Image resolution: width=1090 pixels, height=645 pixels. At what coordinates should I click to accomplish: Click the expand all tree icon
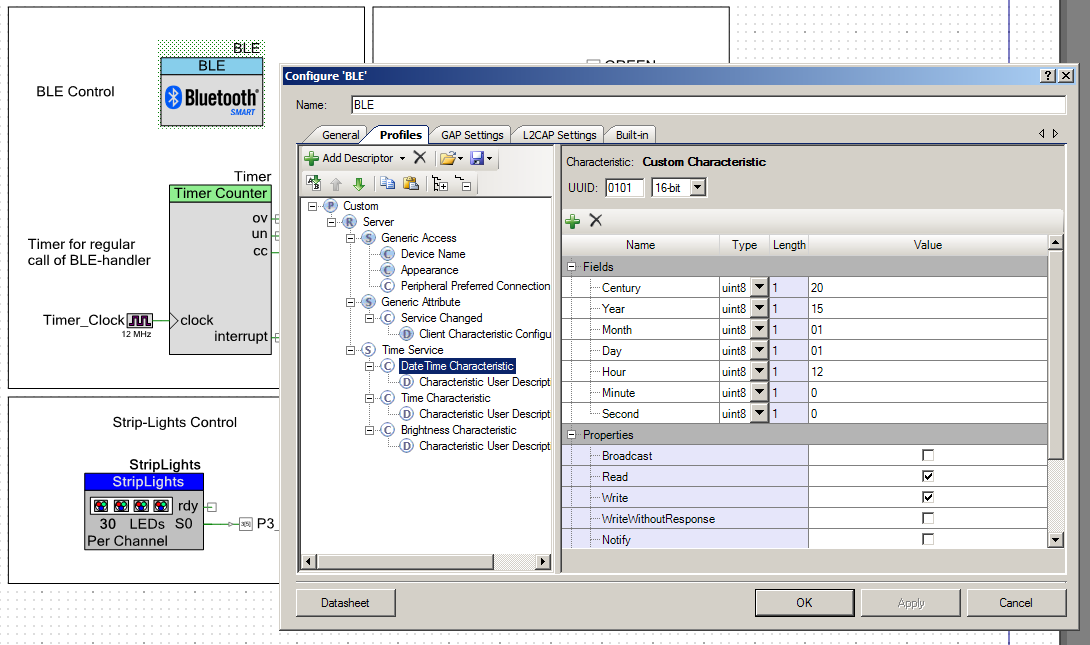click(440, 184)
